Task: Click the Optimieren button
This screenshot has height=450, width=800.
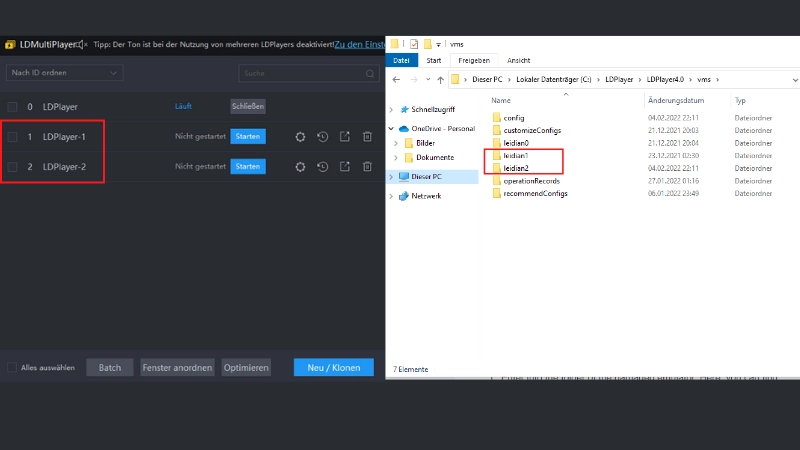Action: tap(246, 367)
